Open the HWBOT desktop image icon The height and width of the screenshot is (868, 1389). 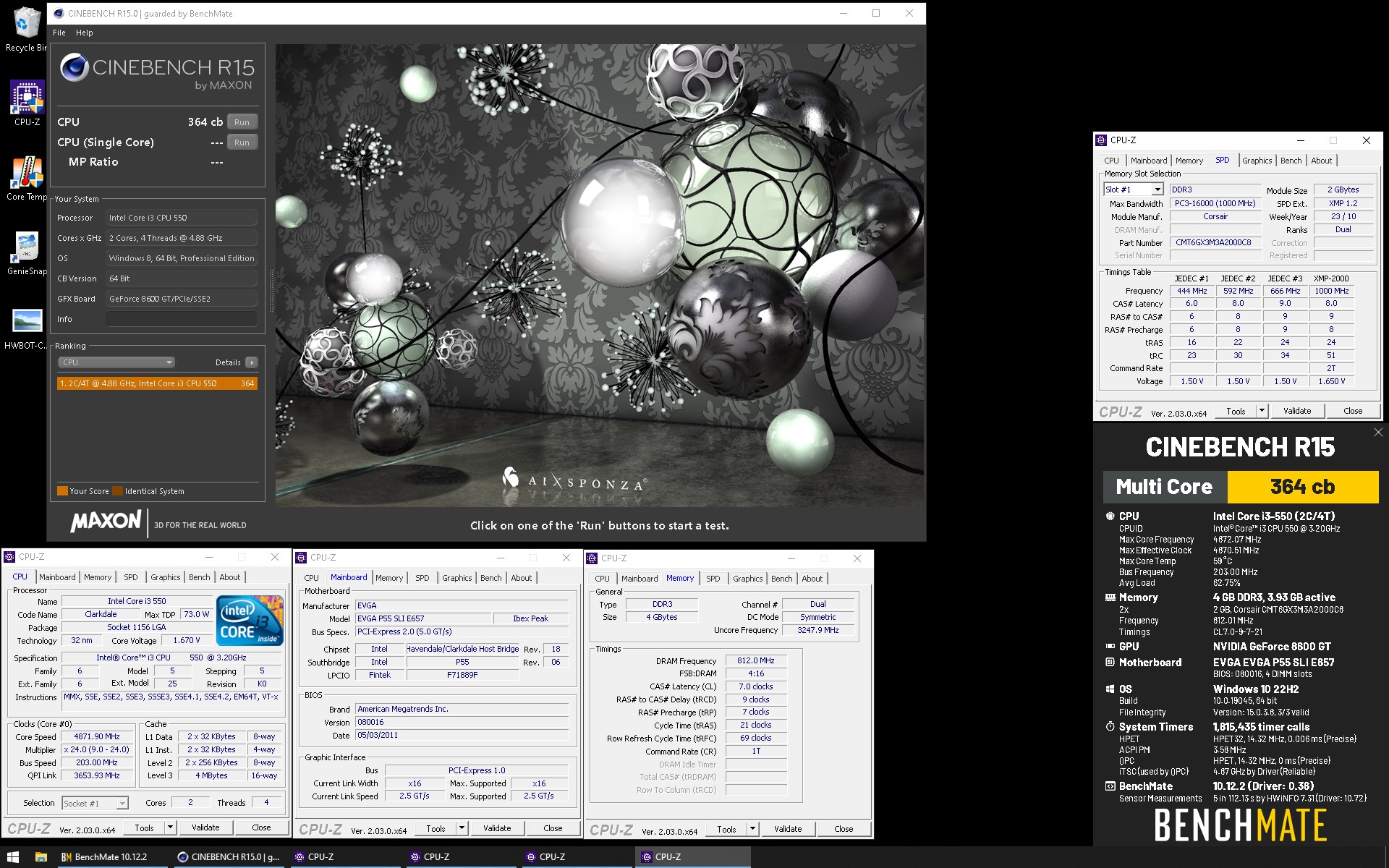coord(27,328)
